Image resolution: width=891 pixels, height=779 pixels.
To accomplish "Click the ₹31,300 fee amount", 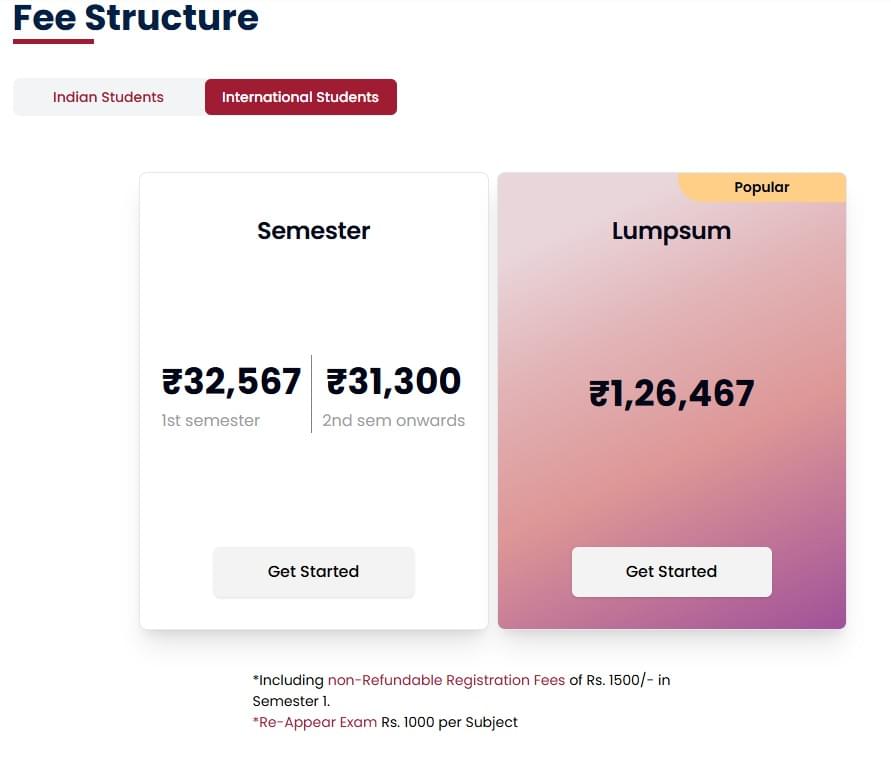I will 394,381.
